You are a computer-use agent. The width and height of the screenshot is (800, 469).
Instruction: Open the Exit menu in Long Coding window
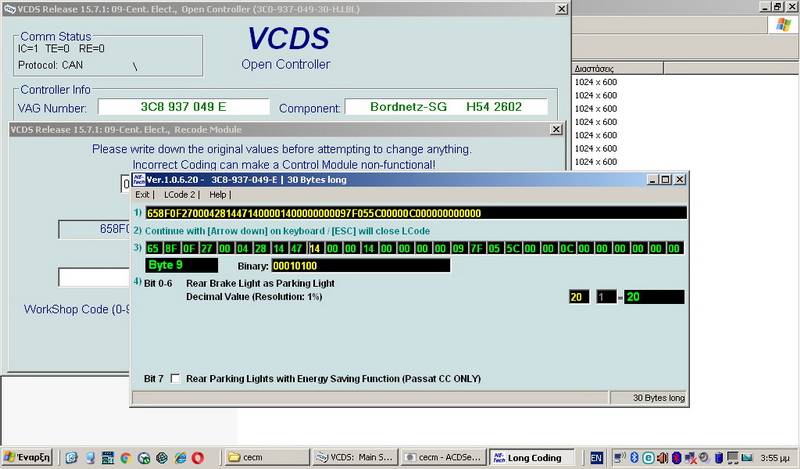click(x=142, y=194)
